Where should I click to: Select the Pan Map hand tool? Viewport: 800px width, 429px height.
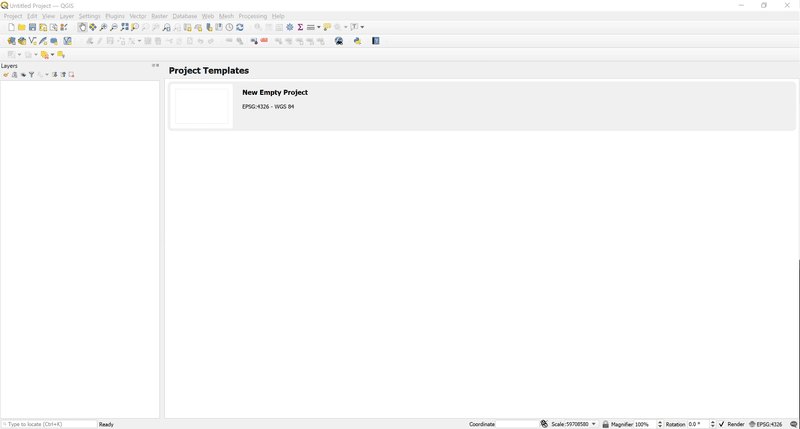pyautogui.click(x=82, y=27)
